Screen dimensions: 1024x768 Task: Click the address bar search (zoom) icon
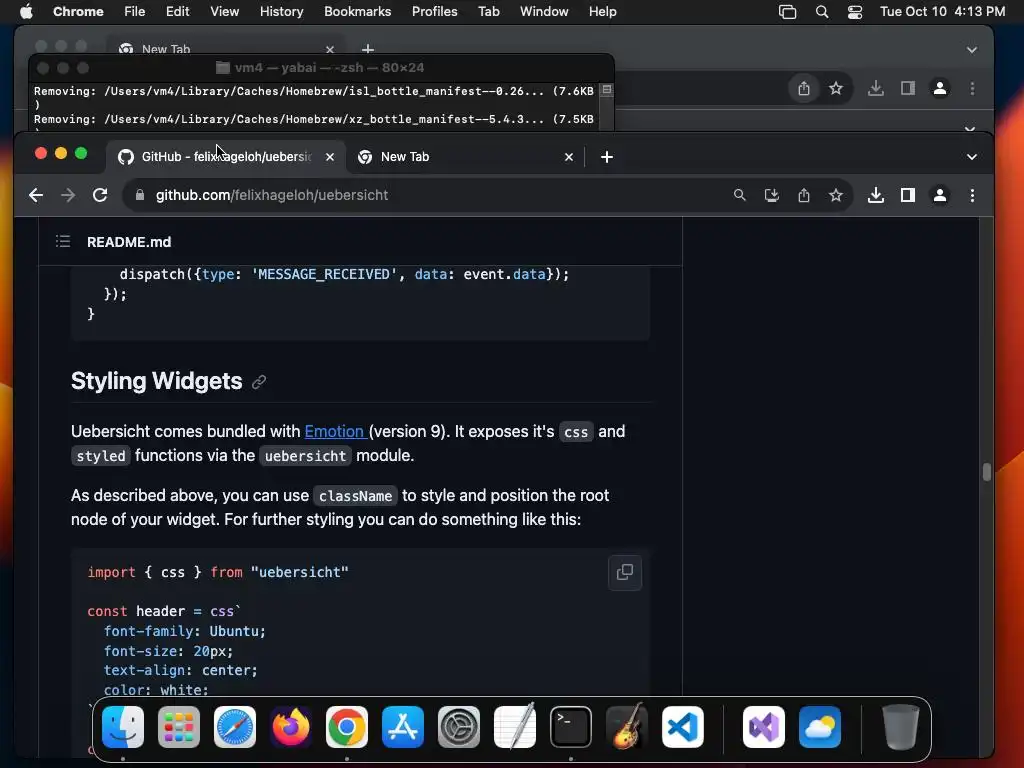739,195
